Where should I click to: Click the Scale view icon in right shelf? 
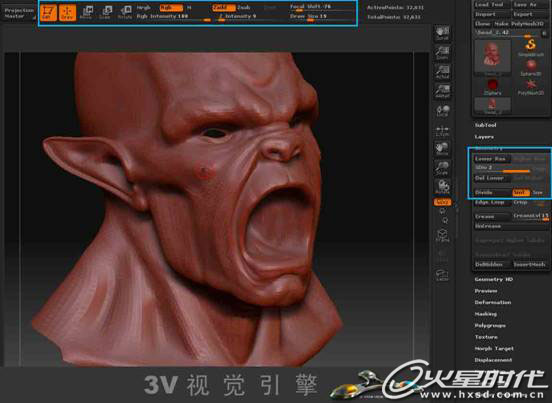pyautogui.click(x=442, y=168)
